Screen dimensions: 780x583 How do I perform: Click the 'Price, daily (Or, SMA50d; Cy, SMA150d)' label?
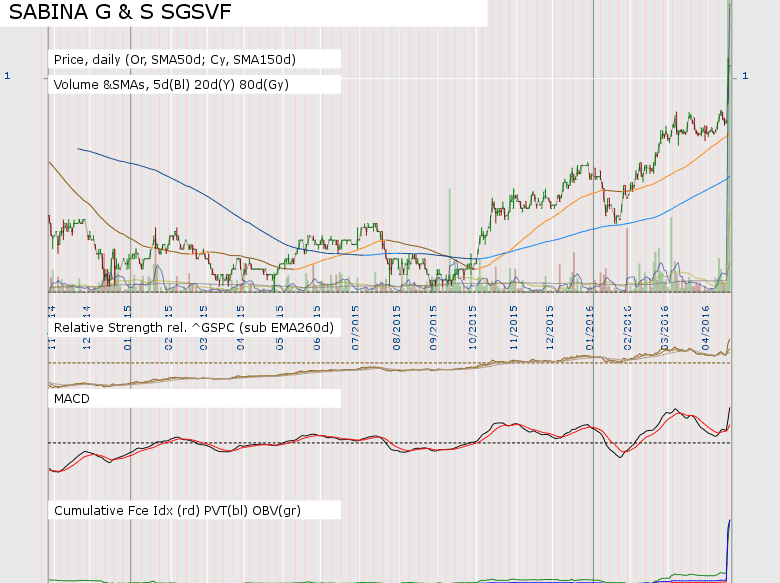[175, 60]
